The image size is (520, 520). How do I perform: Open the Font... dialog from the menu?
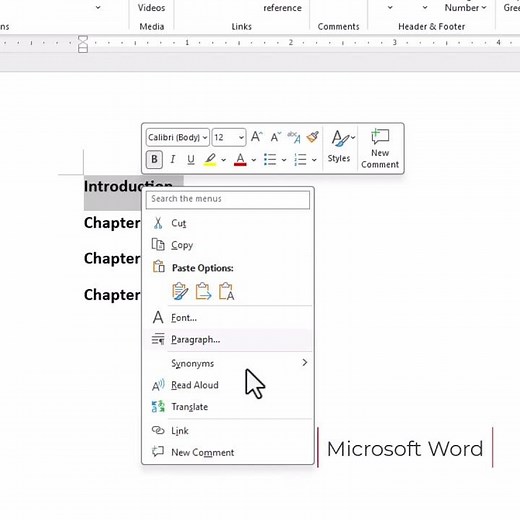click(x=228, y=318)
